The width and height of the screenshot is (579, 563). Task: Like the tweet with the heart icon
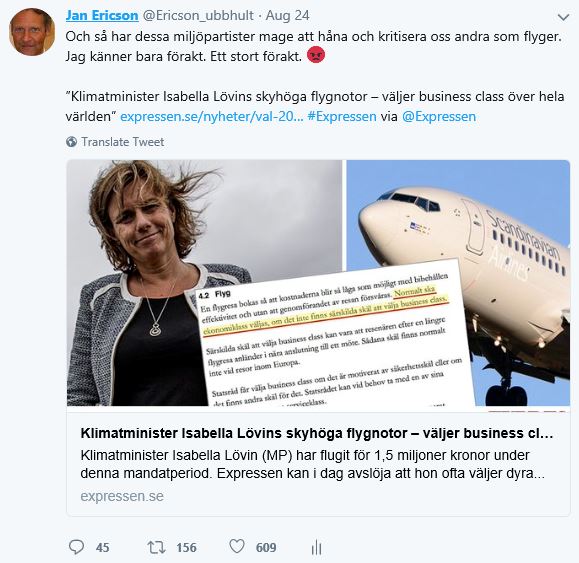pos(237,546)
